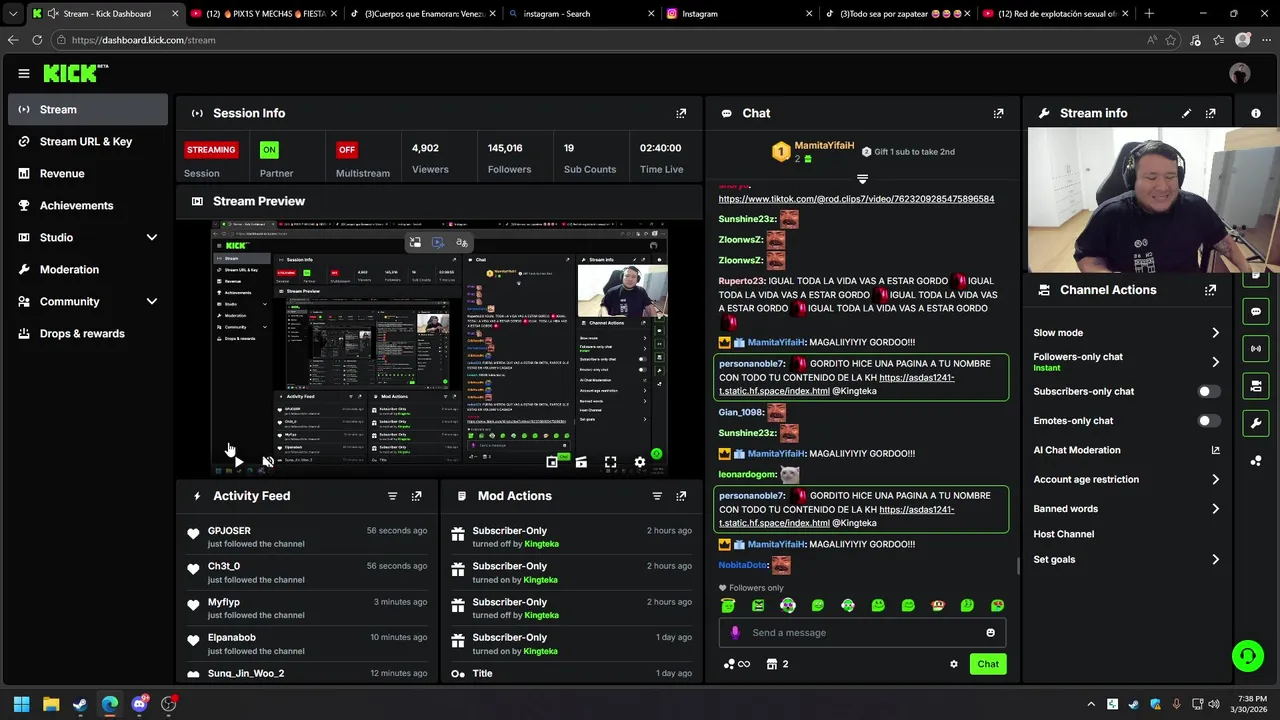Open Kingteka link under first Subscriber-Only entry
Screen dimensions: 1280x720
pos(541,544)
